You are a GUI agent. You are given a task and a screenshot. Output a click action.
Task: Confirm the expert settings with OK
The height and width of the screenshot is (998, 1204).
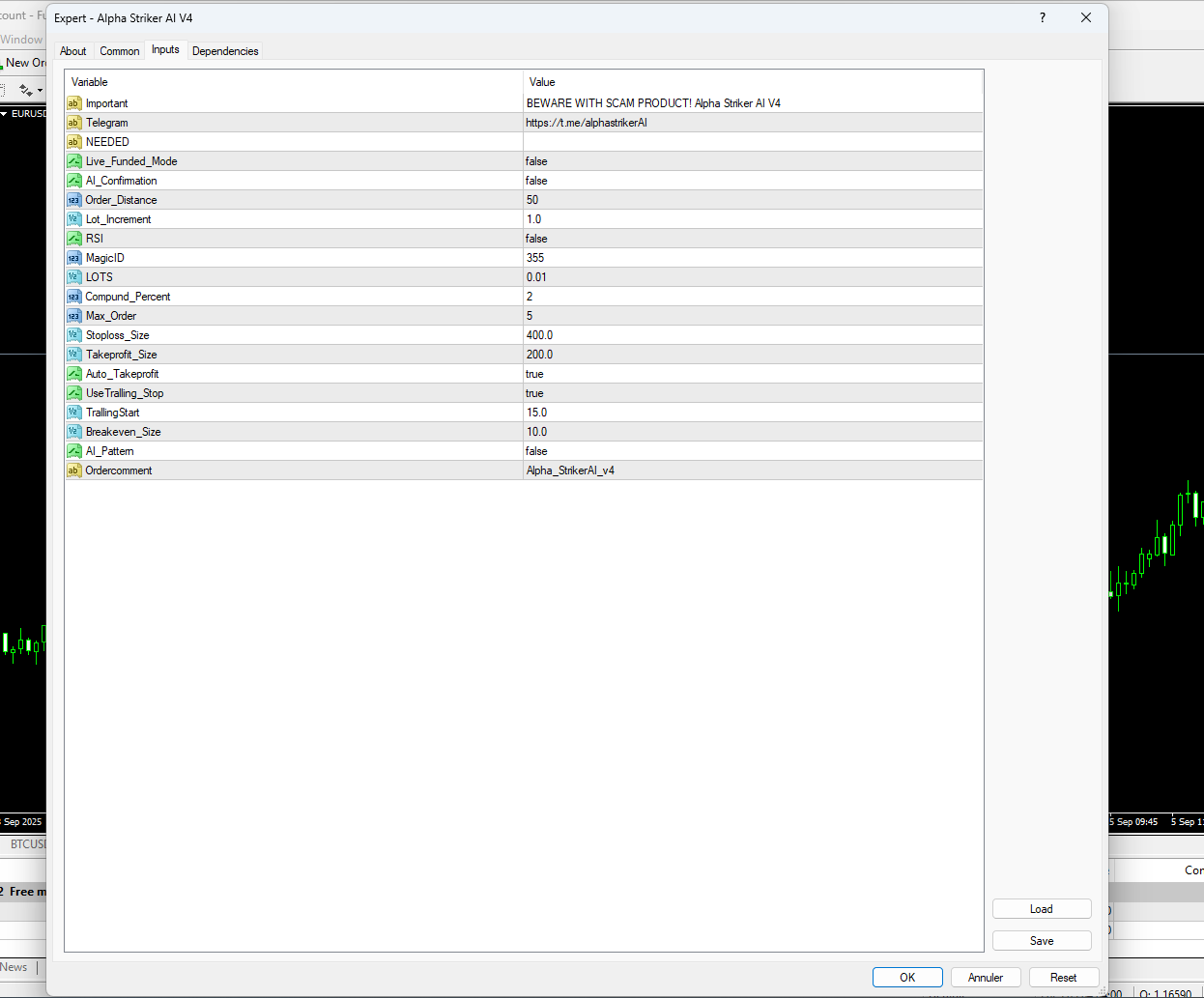907,978
